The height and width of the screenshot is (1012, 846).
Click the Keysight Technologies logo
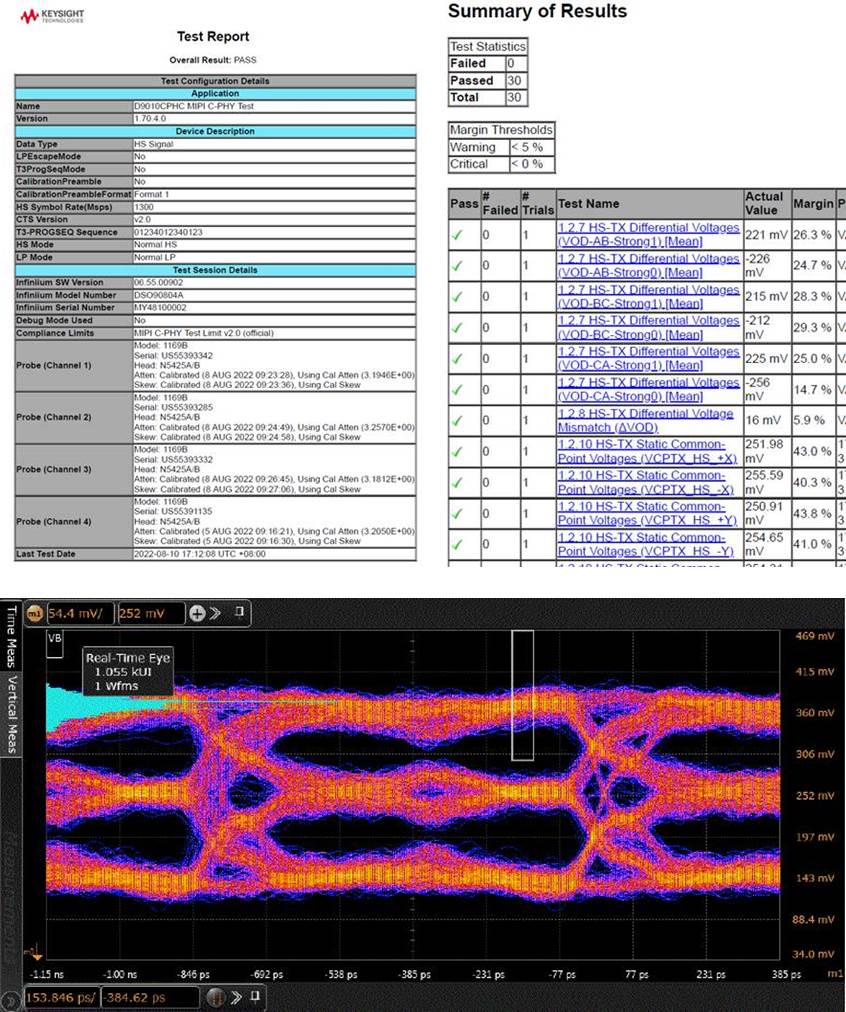pos(52,15)
